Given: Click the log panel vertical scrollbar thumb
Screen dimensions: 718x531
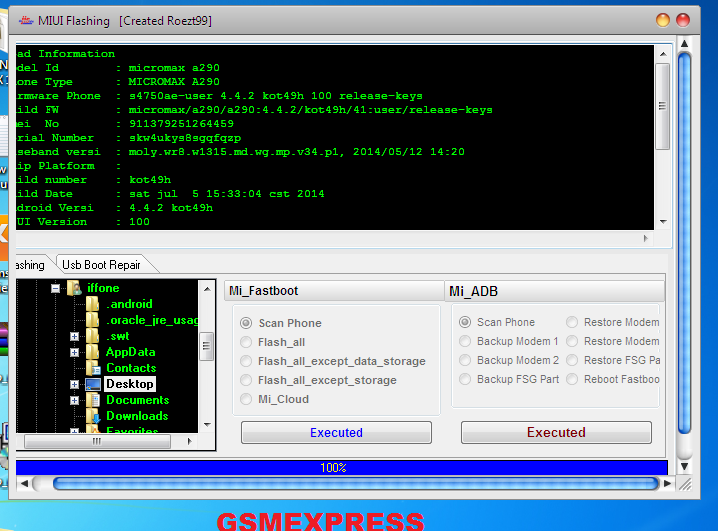Looking at the screenshot, I should 663,106.
